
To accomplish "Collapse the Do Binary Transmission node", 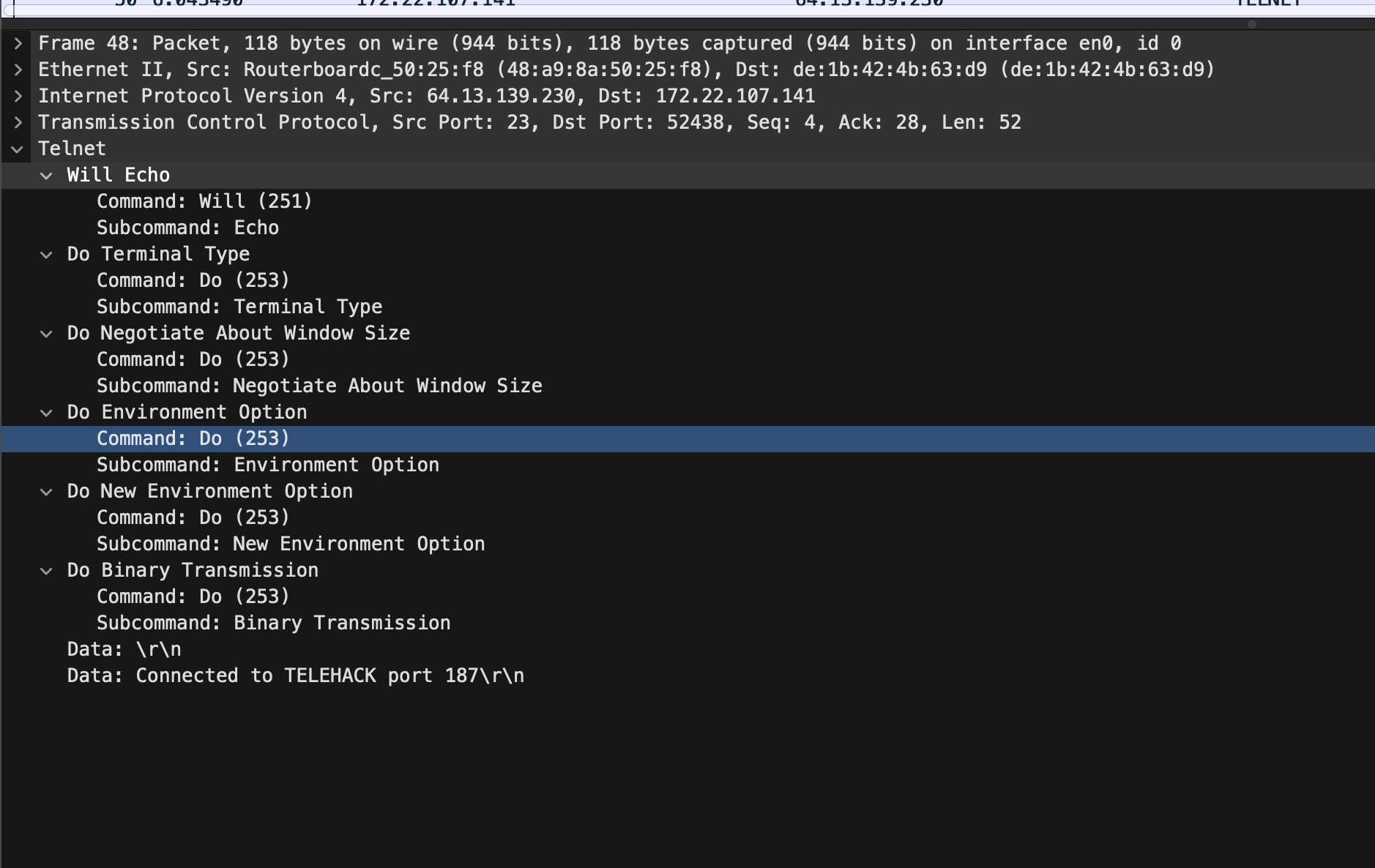I will (46, 571).
